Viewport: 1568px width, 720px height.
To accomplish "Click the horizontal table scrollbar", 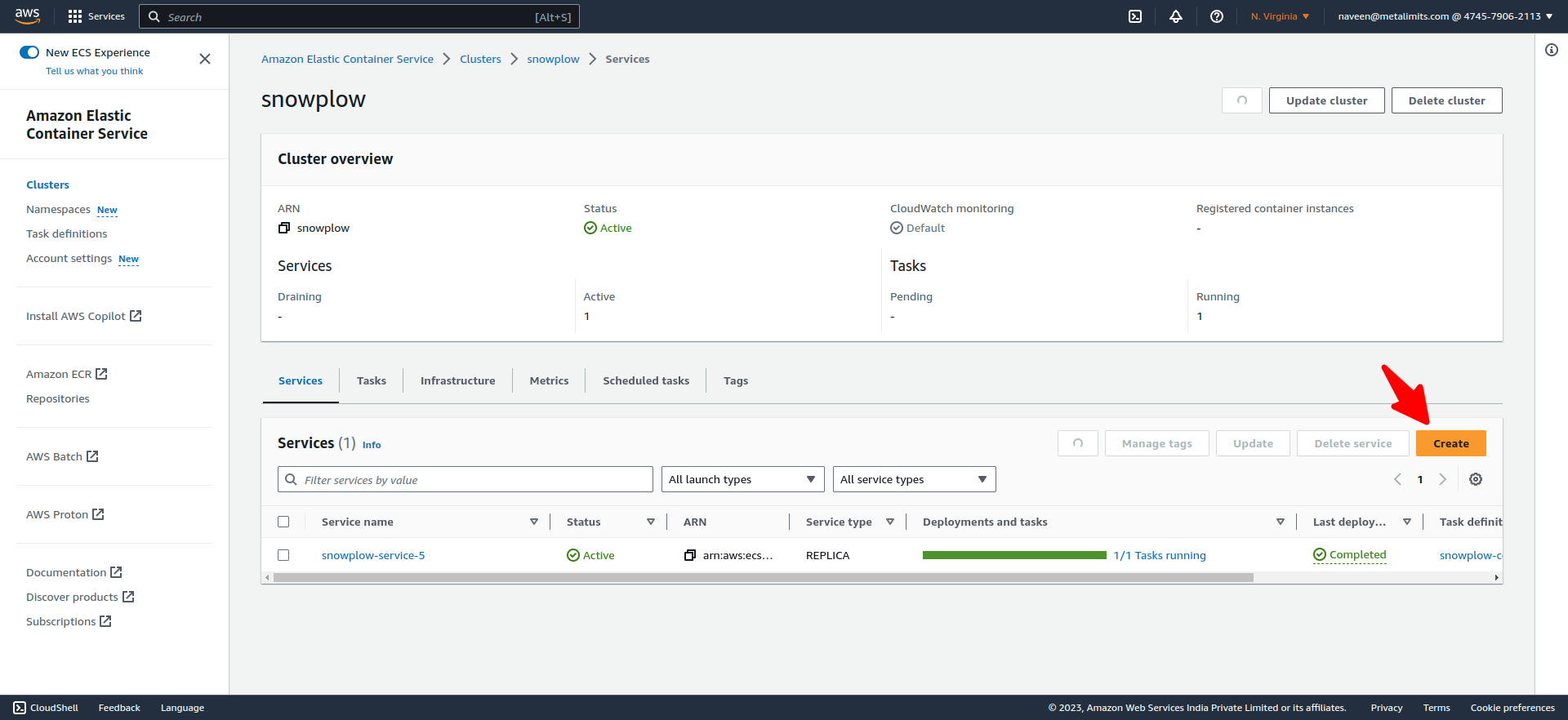I will pos(764,577).
